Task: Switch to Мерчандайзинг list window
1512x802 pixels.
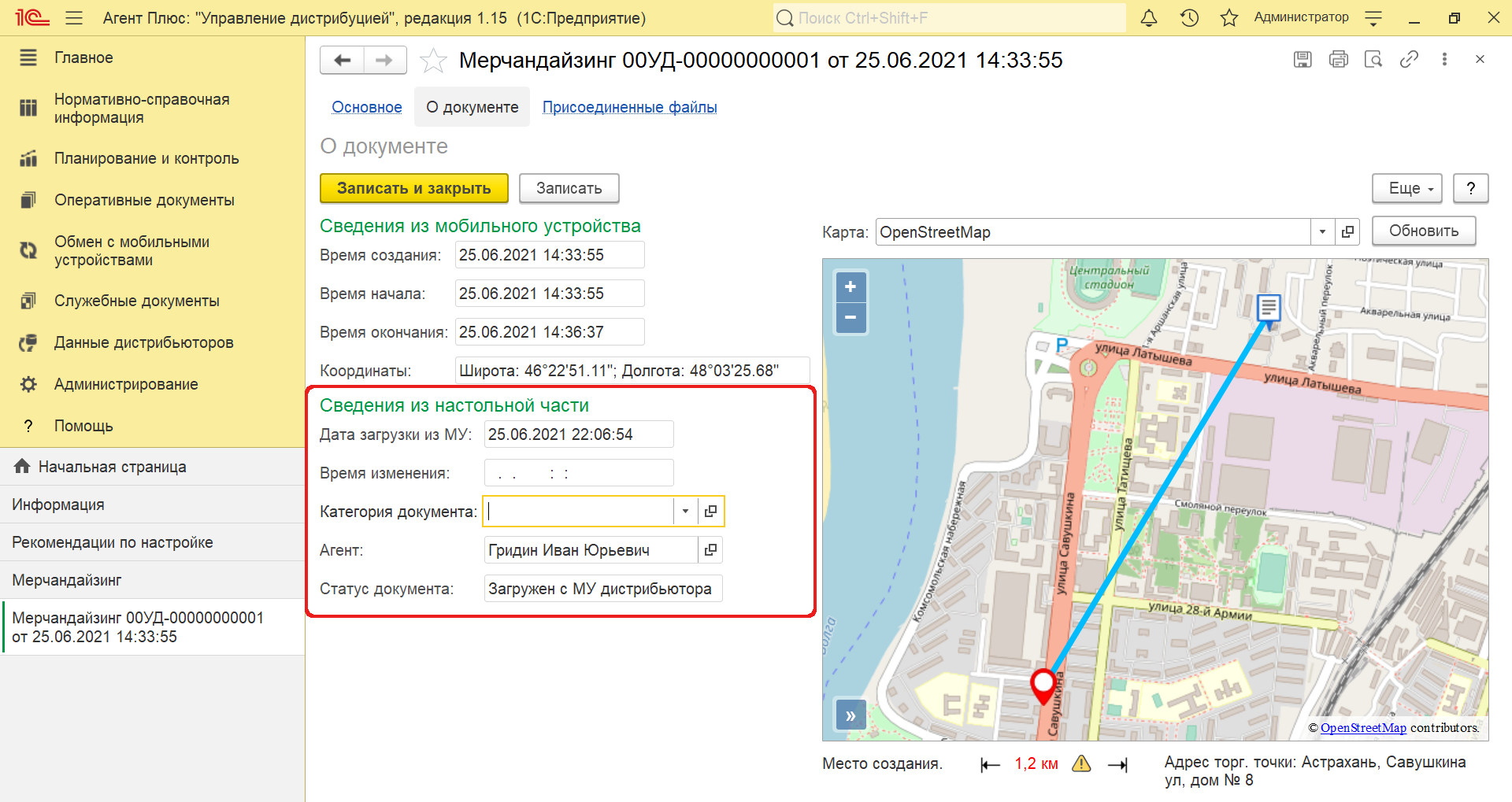Action: (152, 580)
